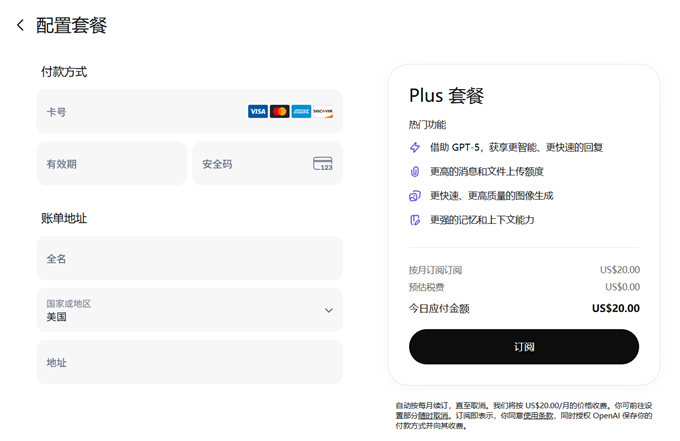Viewport: 680px width, 441px height.
Task: Click the back arrow beside 配置套餐
Action: pos(20,26)
